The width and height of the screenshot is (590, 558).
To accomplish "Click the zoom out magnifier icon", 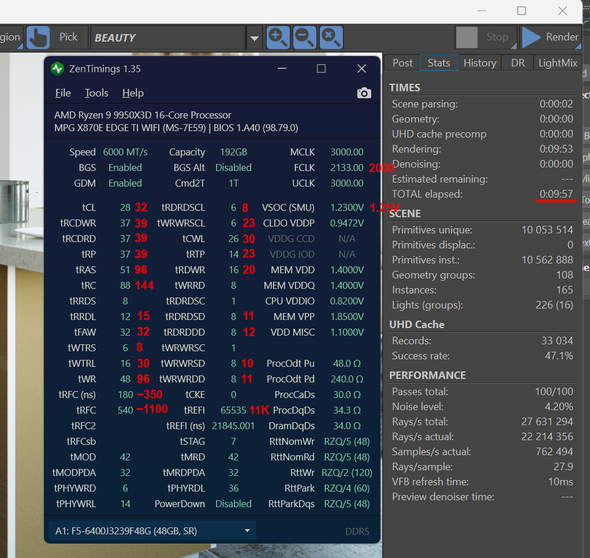I will 304,37.
